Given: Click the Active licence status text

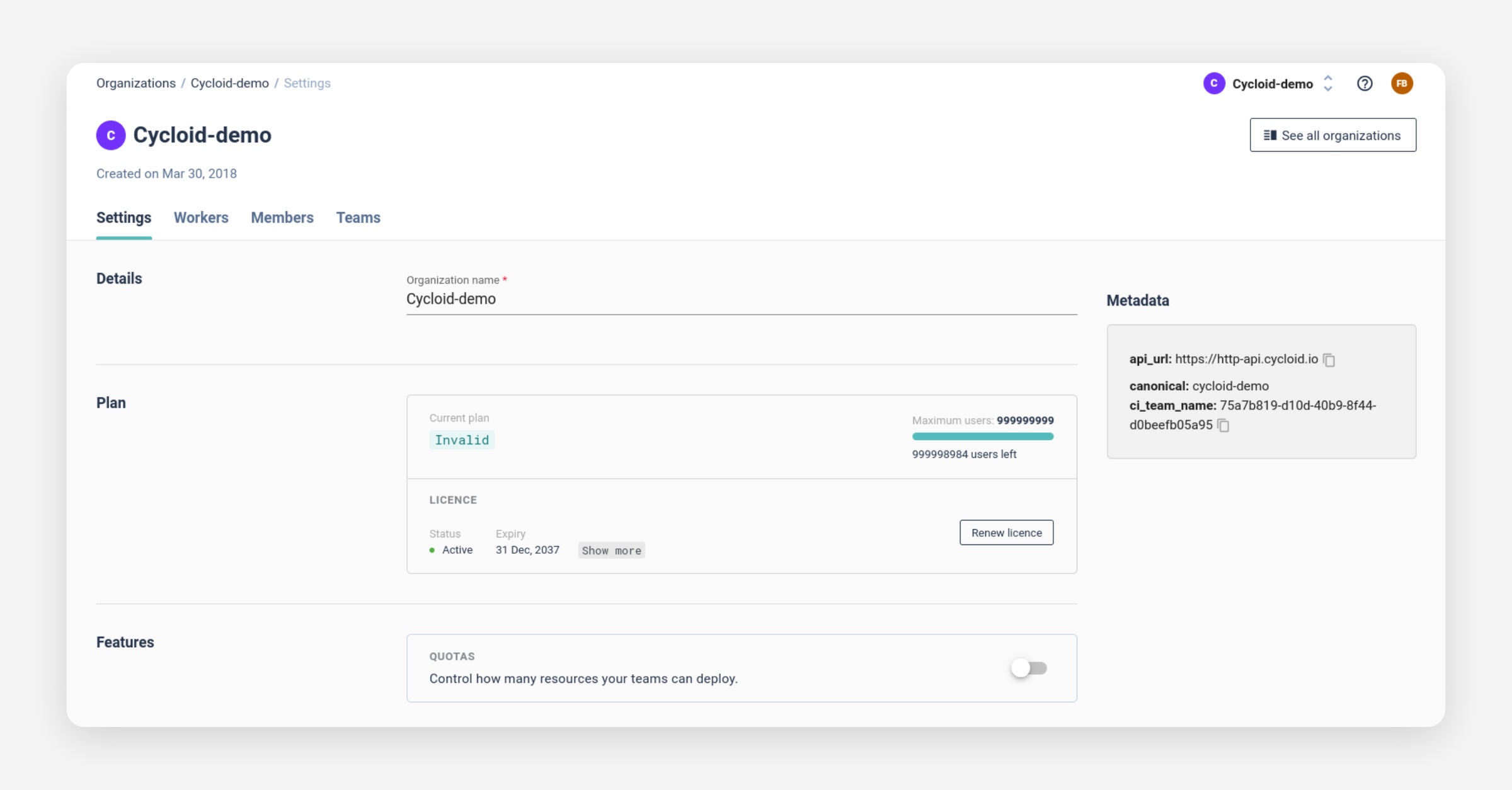Looking at the screenshot, I should click(457, 550).
